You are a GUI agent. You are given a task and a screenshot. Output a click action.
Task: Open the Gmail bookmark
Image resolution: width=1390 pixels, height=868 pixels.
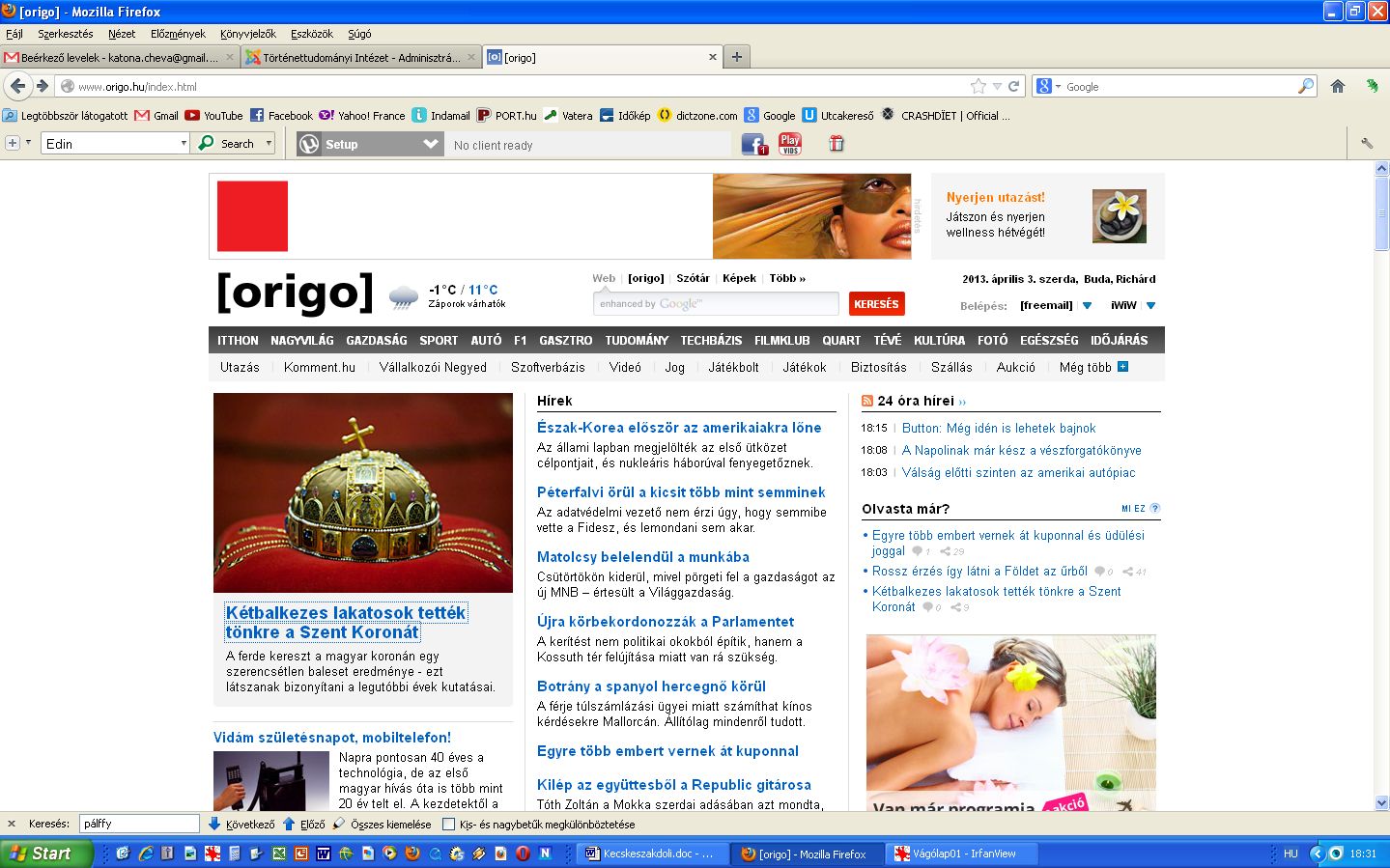click(x=156, y=115)
